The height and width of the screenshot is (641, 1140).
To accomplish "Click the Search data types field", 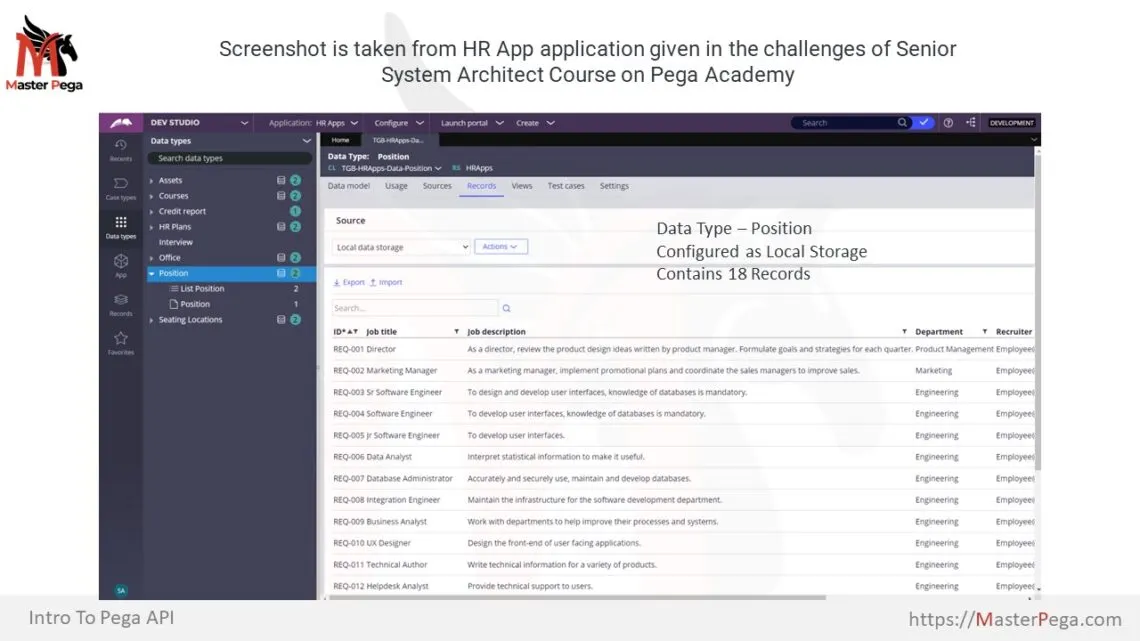I will pyautogui.click(x=228, y=158).
